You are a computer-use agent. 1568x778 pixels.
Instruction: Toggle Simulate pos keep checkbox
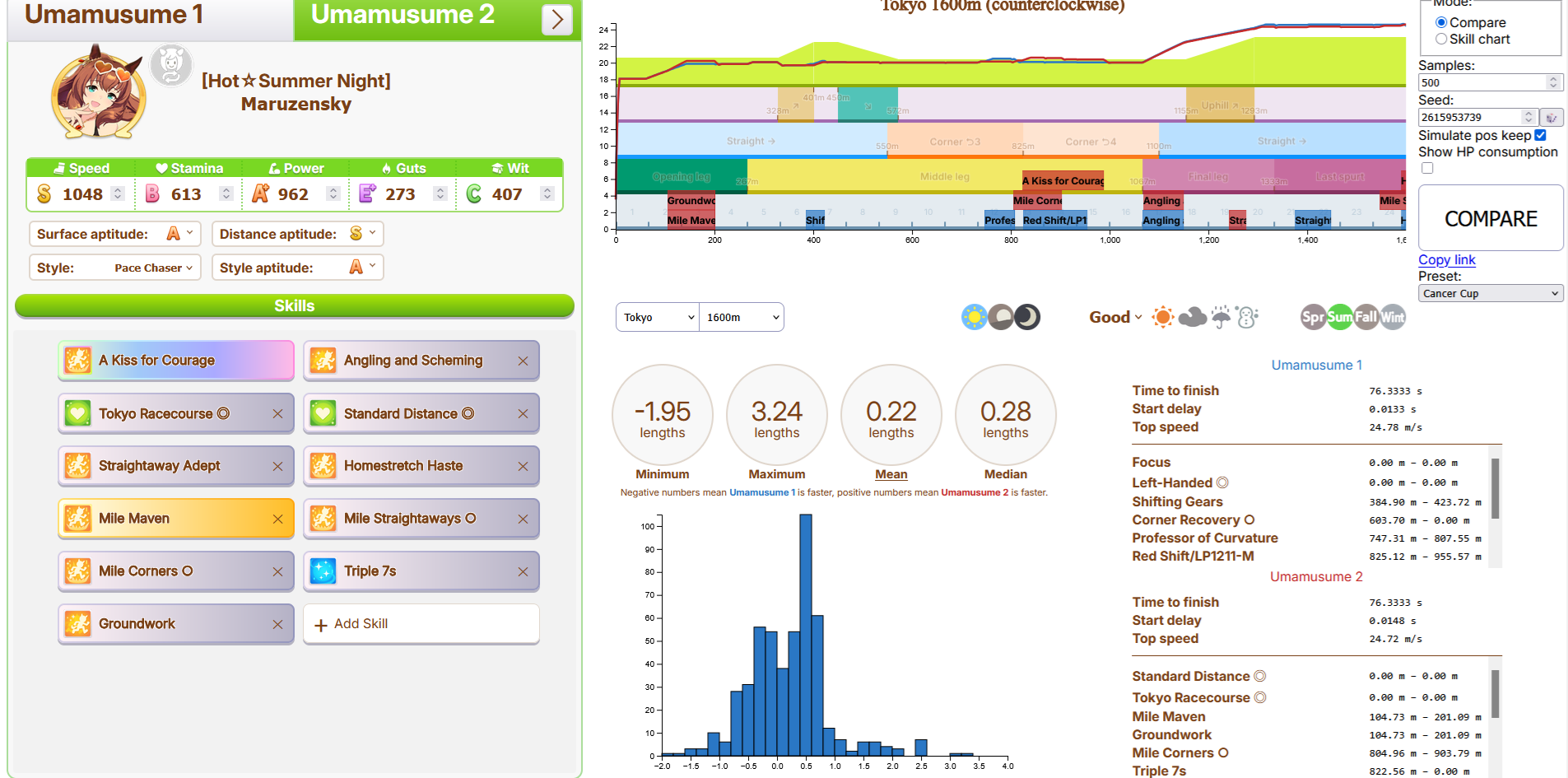(1541, 135)
